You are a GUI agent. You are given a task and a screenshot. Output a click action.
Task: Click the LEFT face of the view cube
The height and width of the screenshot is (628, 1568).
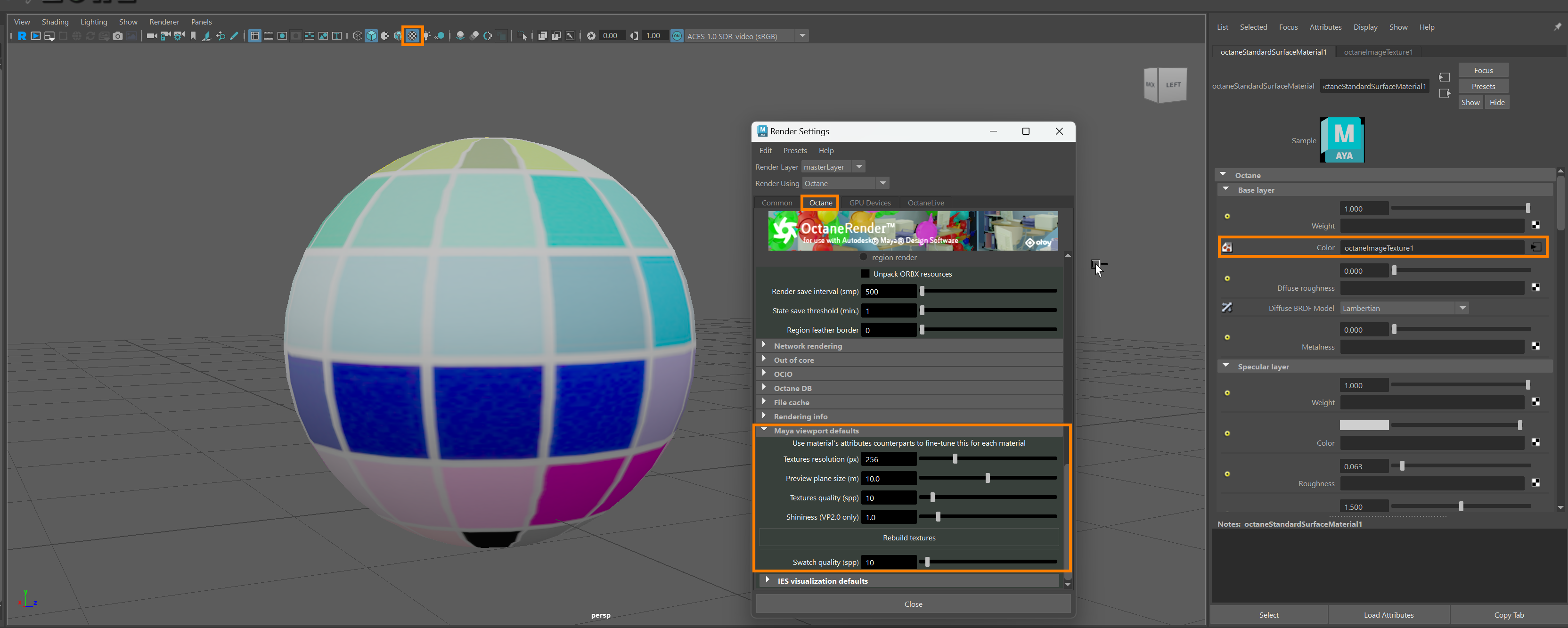(x=1173, y=85)
